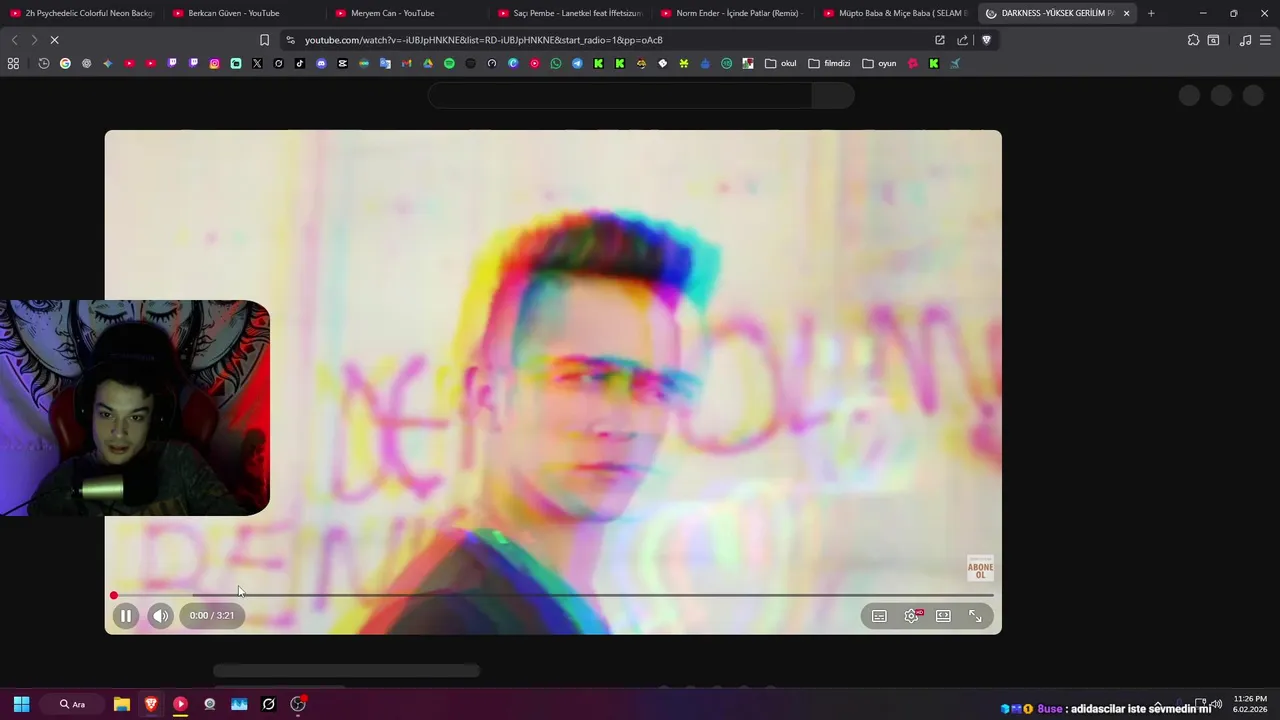Go back to the previous page
The image size is (1280, 720).
coord(14,40)
